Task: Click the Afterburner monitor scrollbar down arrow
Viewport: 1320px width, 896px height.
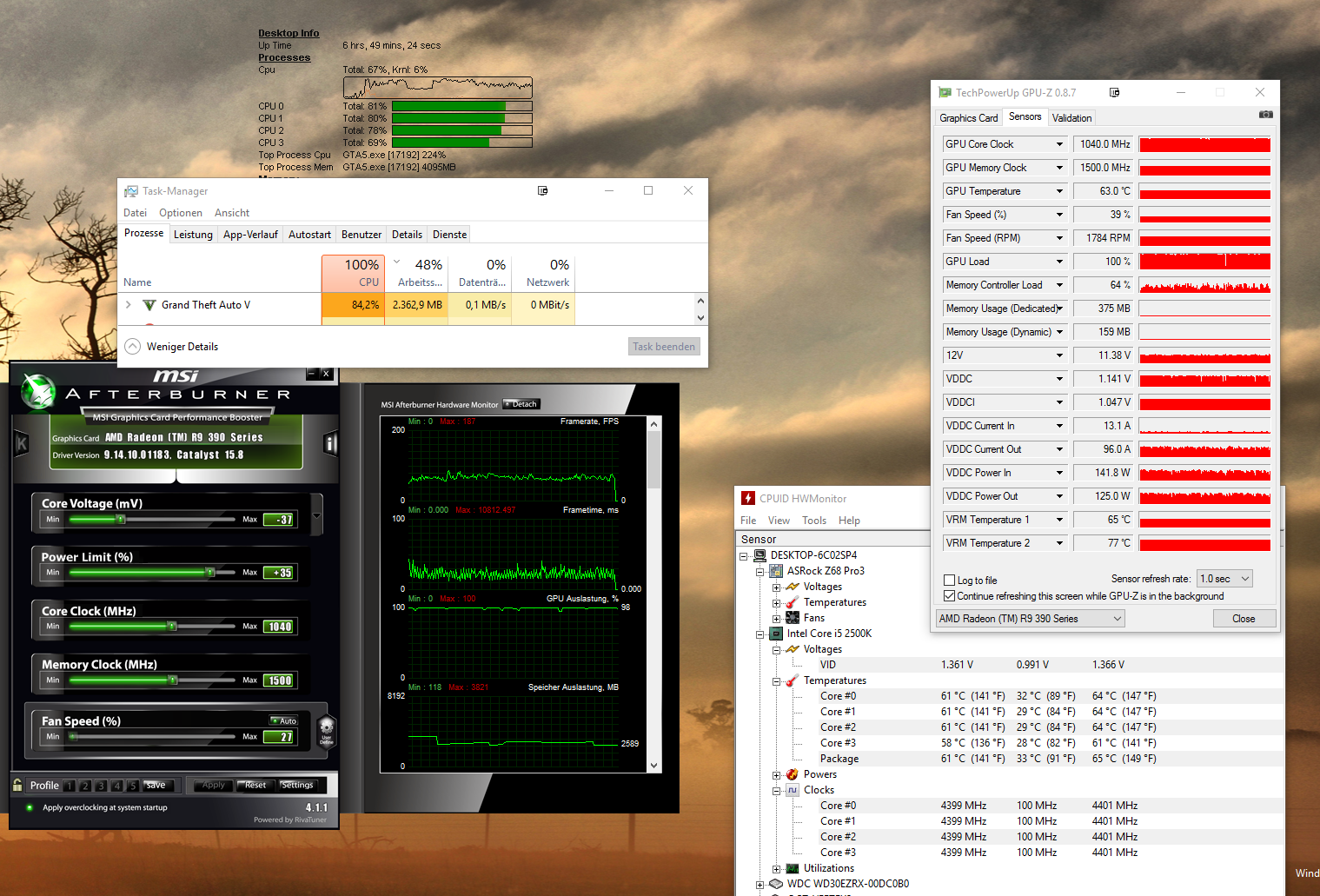Action: tap(654, 766)
